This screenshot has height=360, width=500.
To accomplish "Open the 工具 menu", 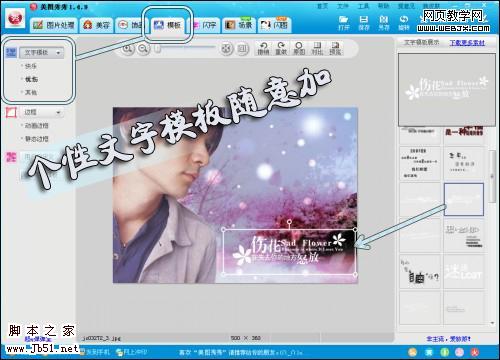I will click(x=363, y=6).
